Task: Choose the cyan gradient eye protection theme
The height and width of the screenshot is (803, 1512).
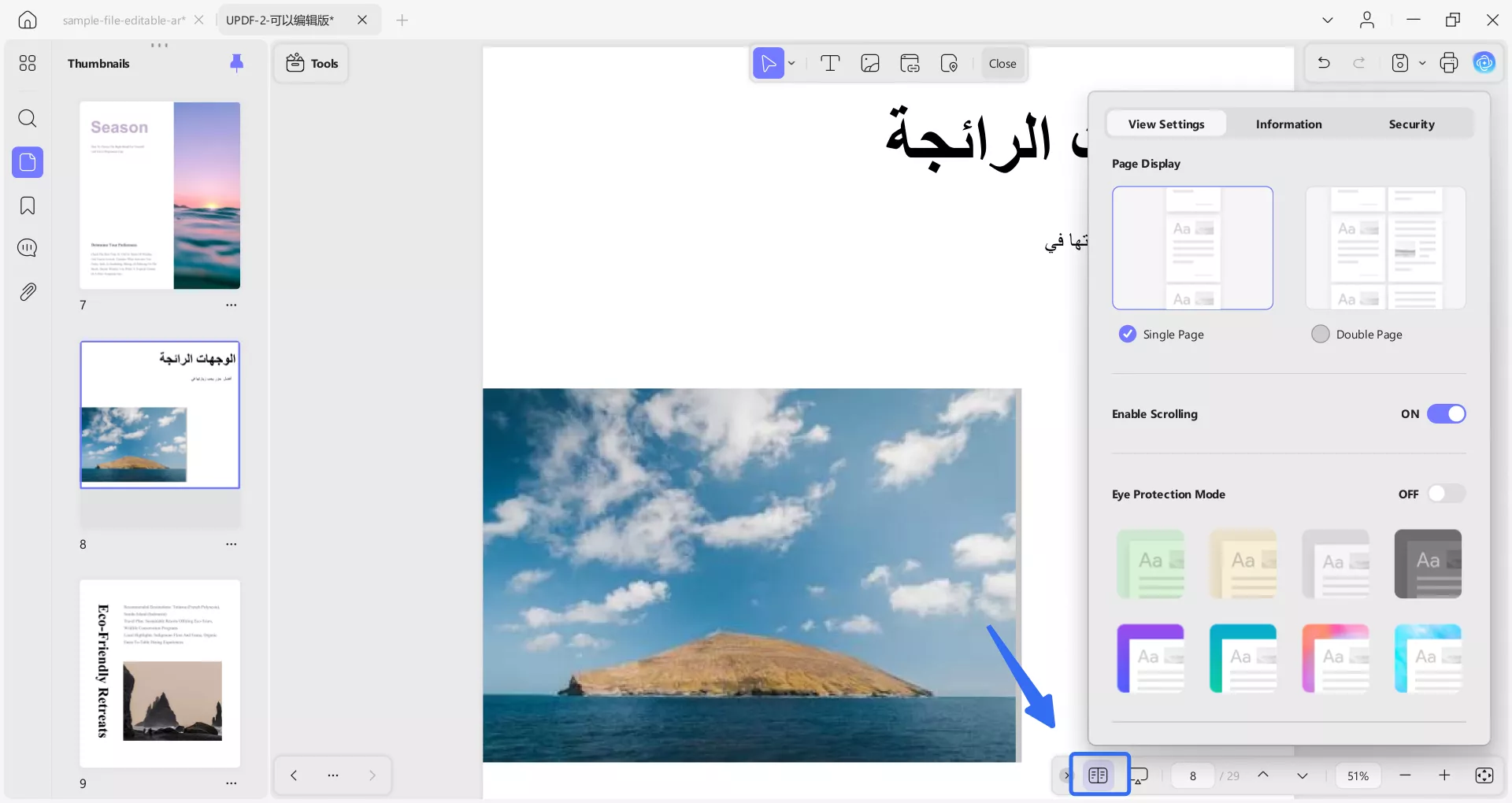Action: (1428, 658)
